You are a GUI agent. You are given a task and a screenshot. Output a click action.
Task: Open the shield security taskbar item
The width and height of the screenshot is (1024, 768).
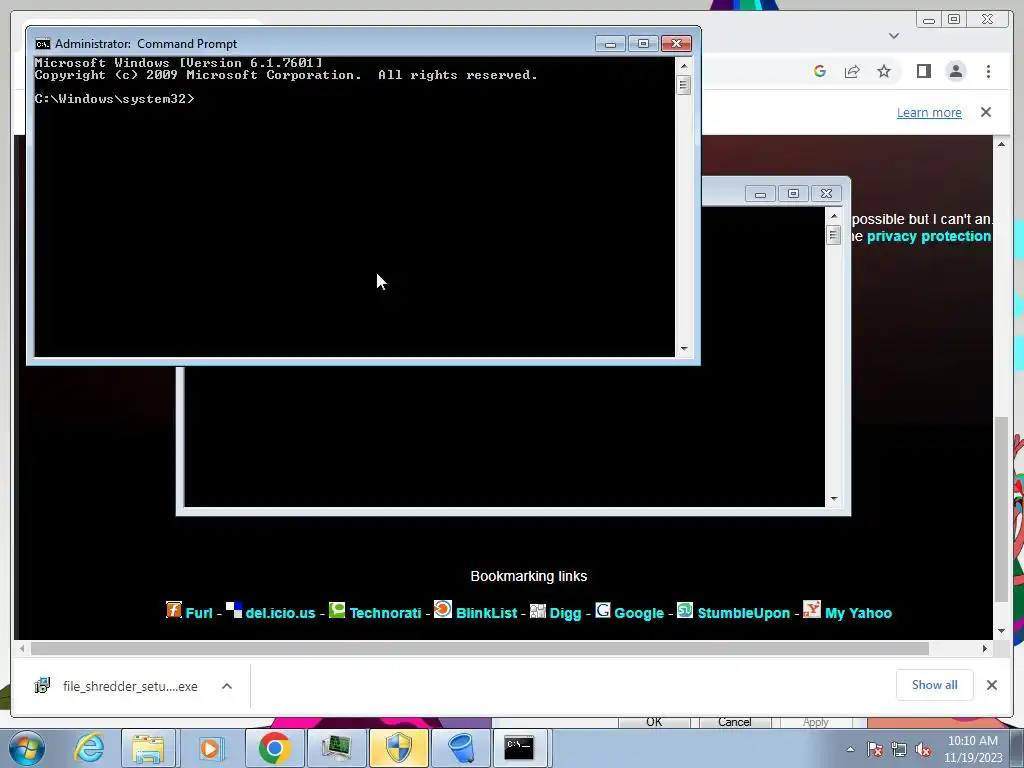click(398, 748)
